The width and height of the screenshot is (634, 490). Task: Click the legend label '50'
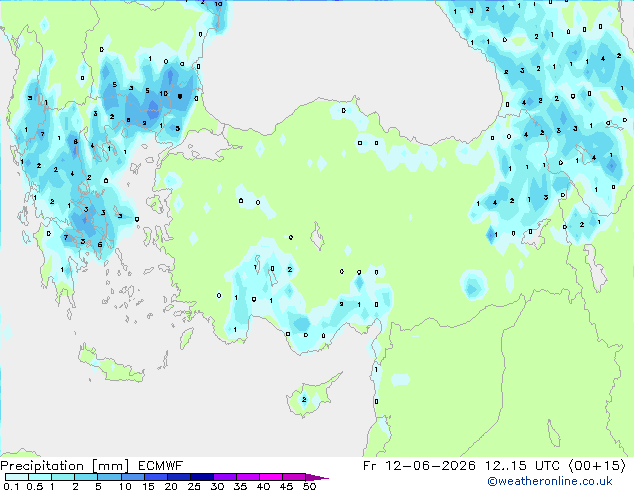point(309,486)
